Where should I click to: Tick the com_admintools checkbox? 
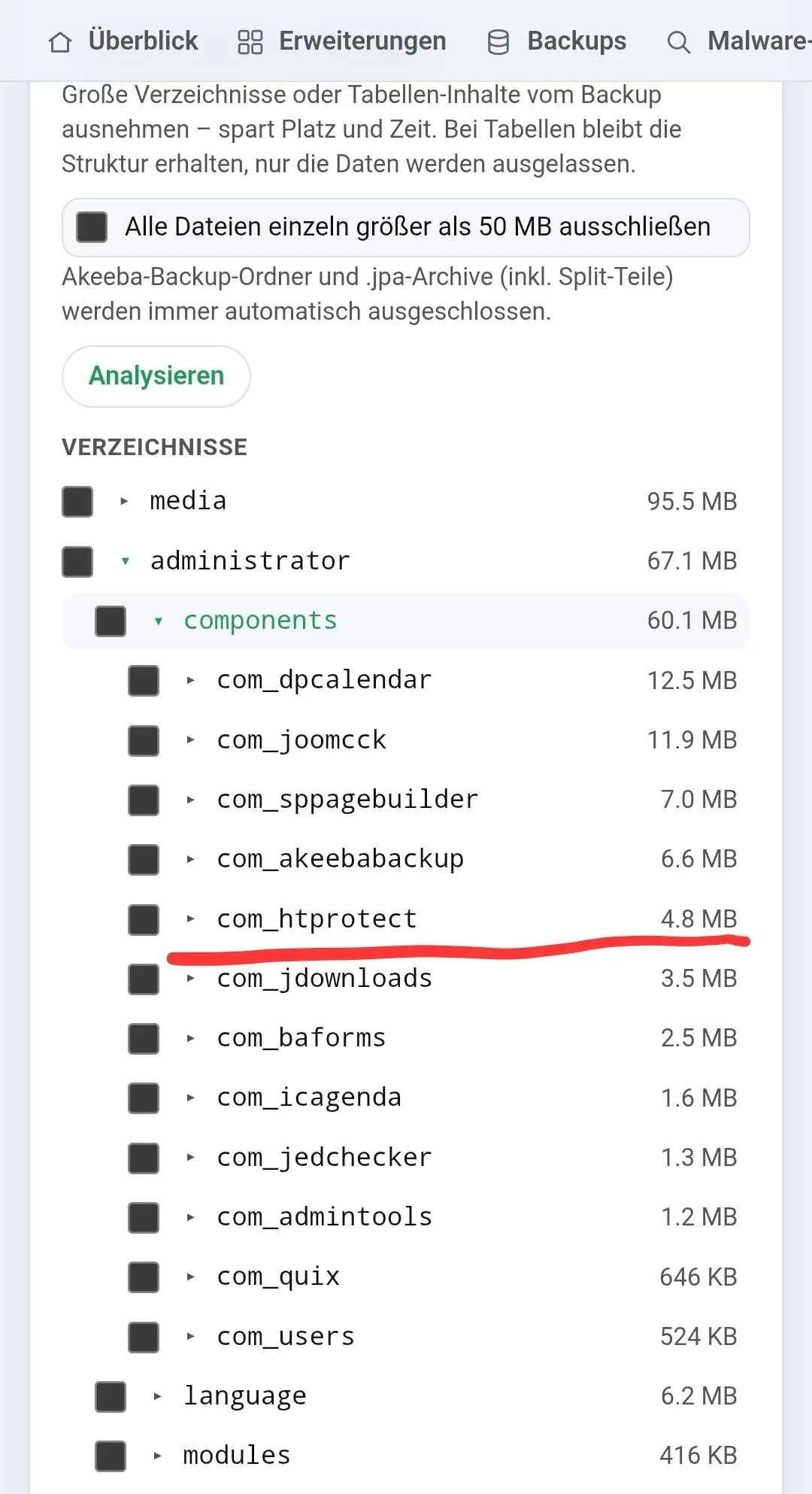tap(144, 1217)
